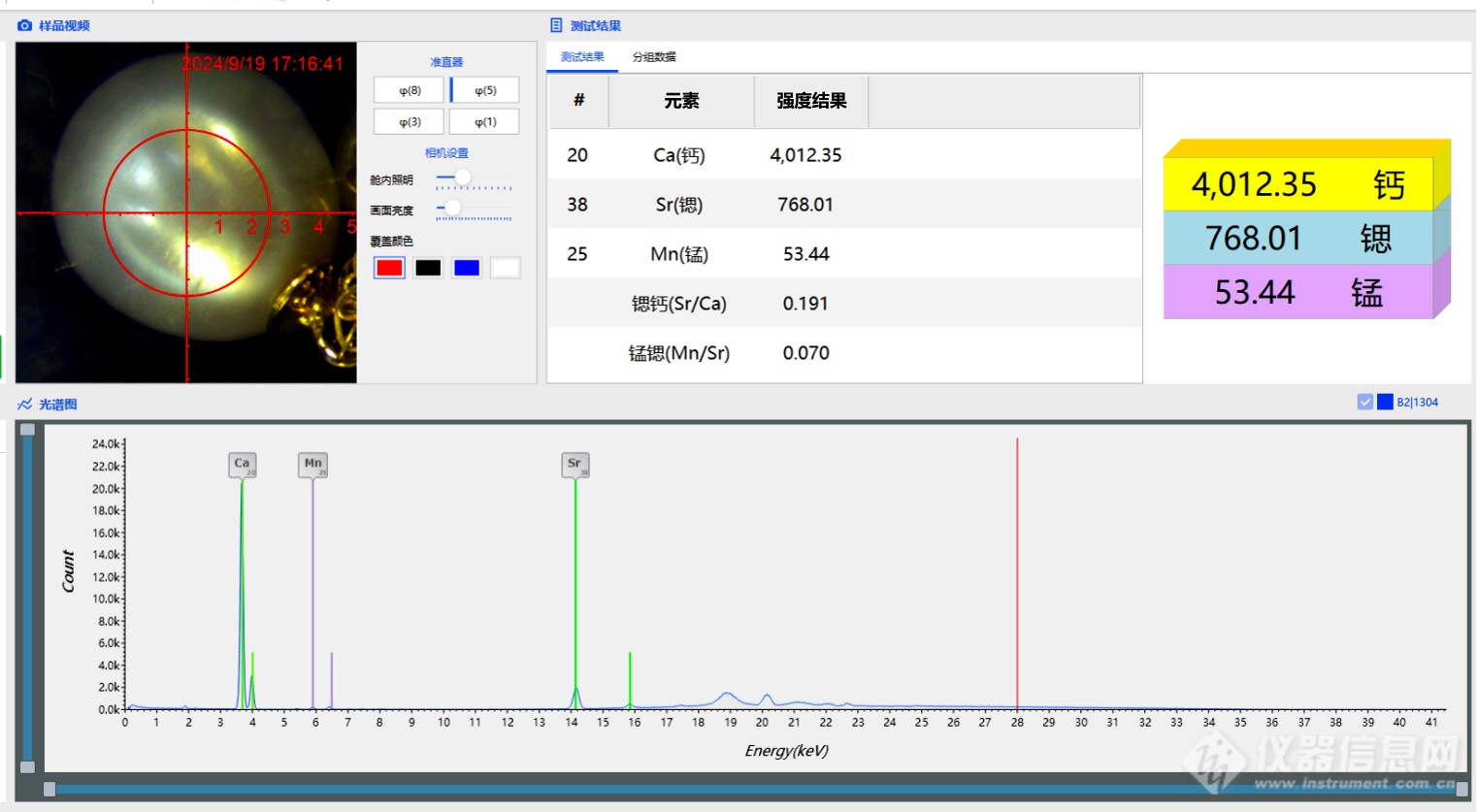Switch to the 分组数据 tab

tap(654, 57)
